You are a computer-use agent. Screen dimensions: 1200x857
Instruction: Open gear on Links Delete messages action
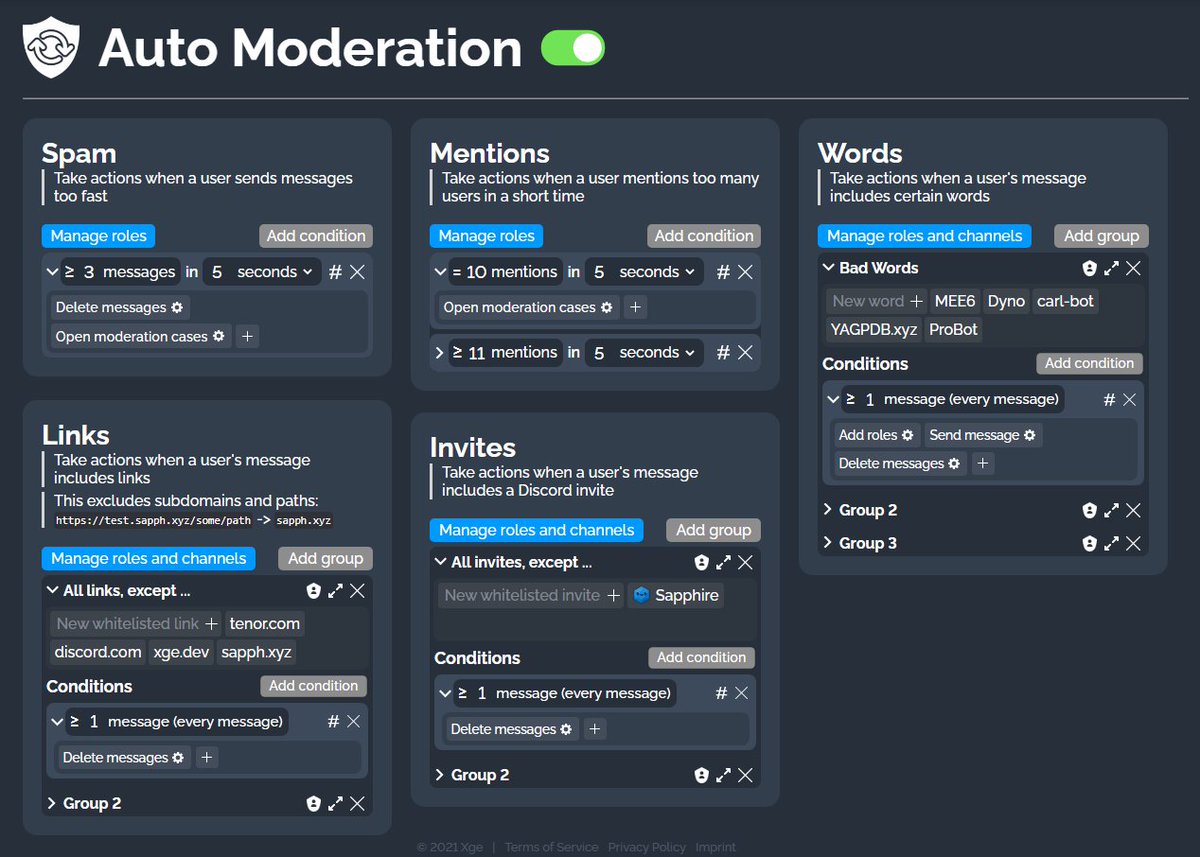(178, 758)
